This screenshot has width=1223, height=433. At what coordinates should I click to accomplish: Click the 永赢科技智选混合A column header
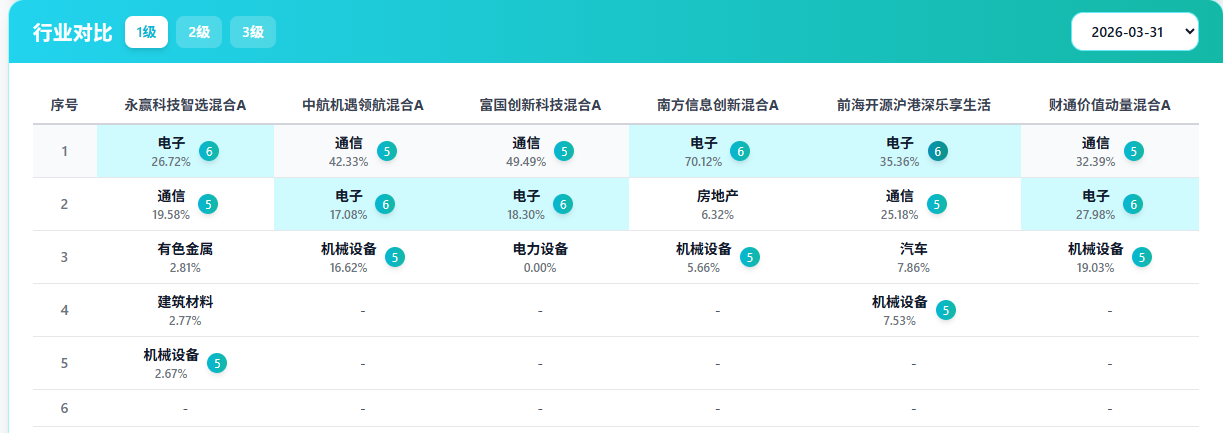tap(185, 104)
